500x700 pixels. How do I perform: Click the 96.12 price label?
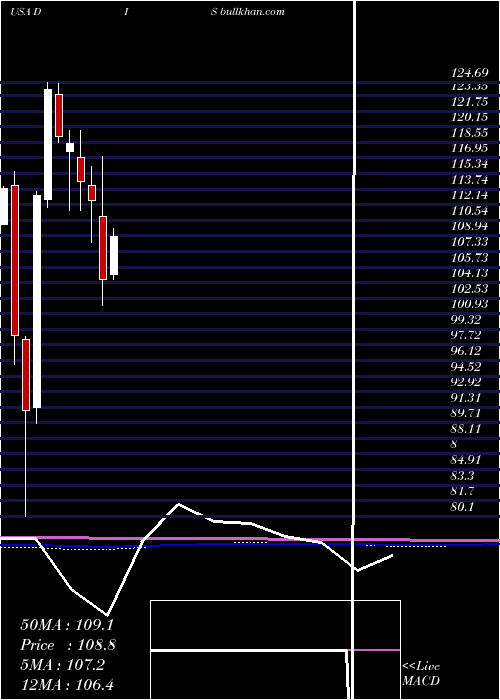point(466,351)
